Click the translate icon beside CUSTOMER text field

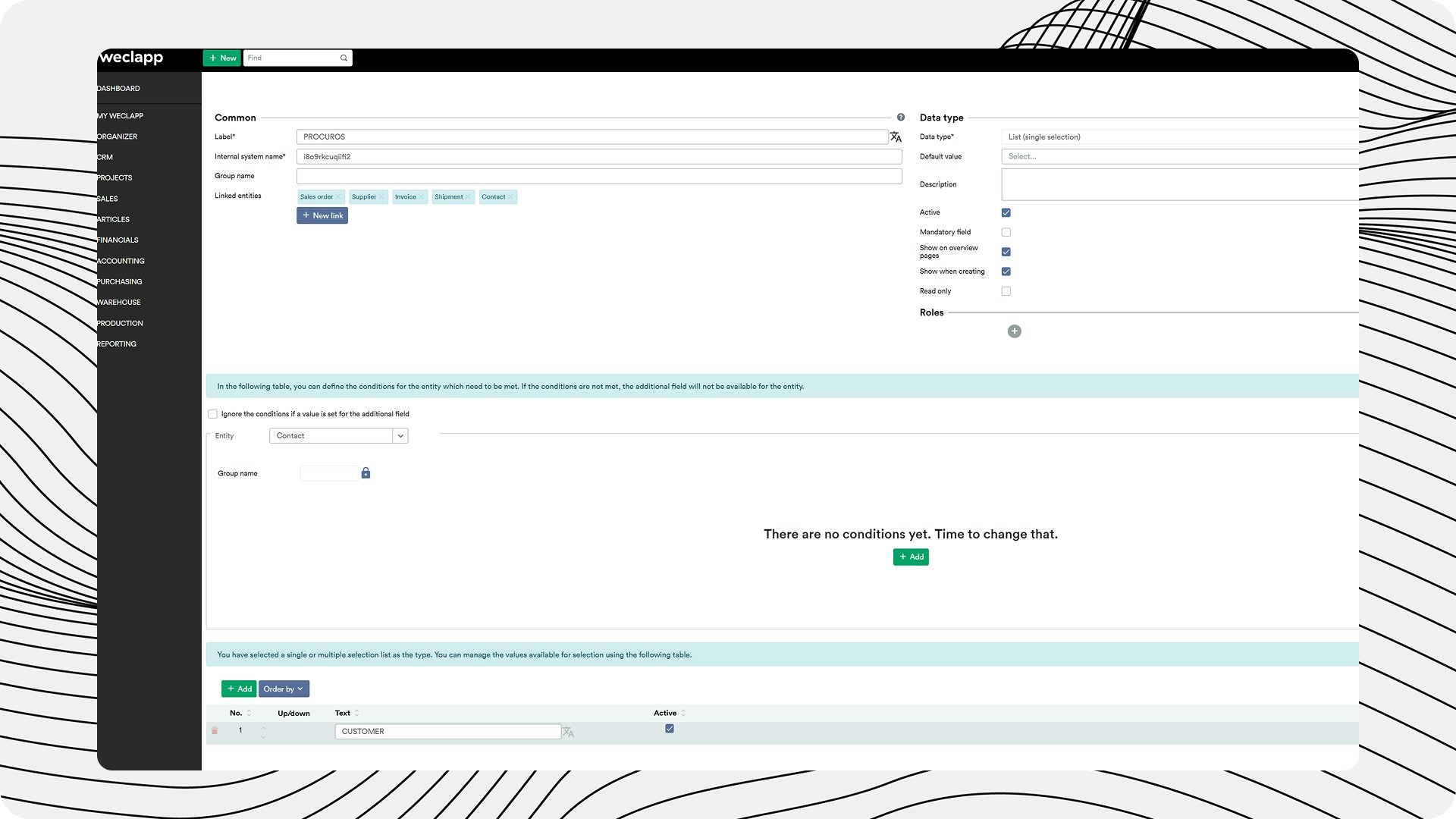(568, 732)
